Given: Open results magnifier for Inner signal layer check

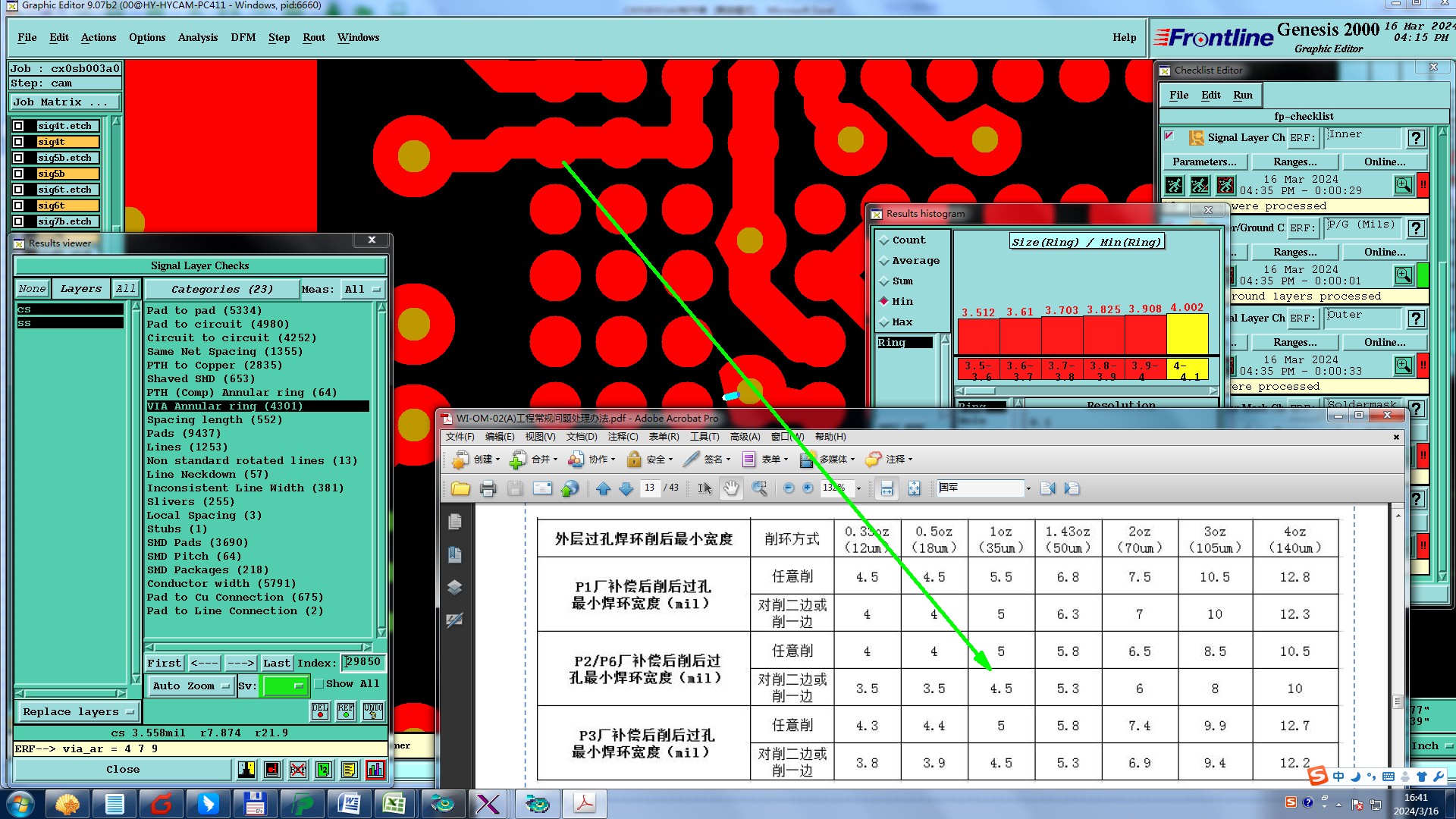Looking at the screenshot, I should [1403, 185].
